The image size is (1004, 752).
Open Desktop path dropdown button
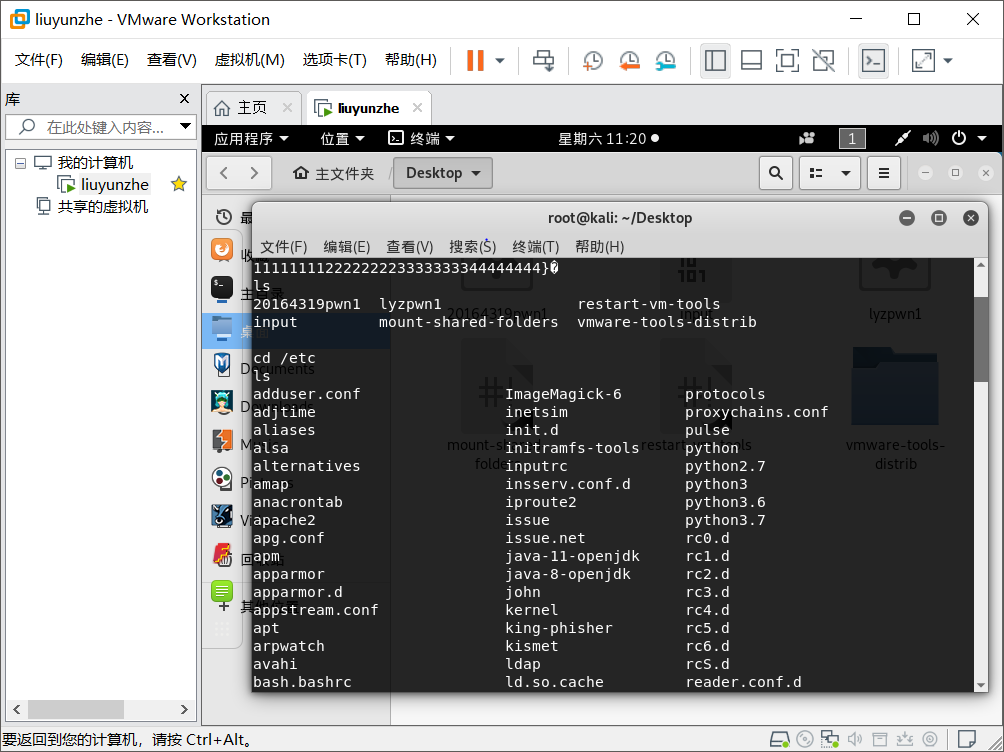tap(443, 173)
